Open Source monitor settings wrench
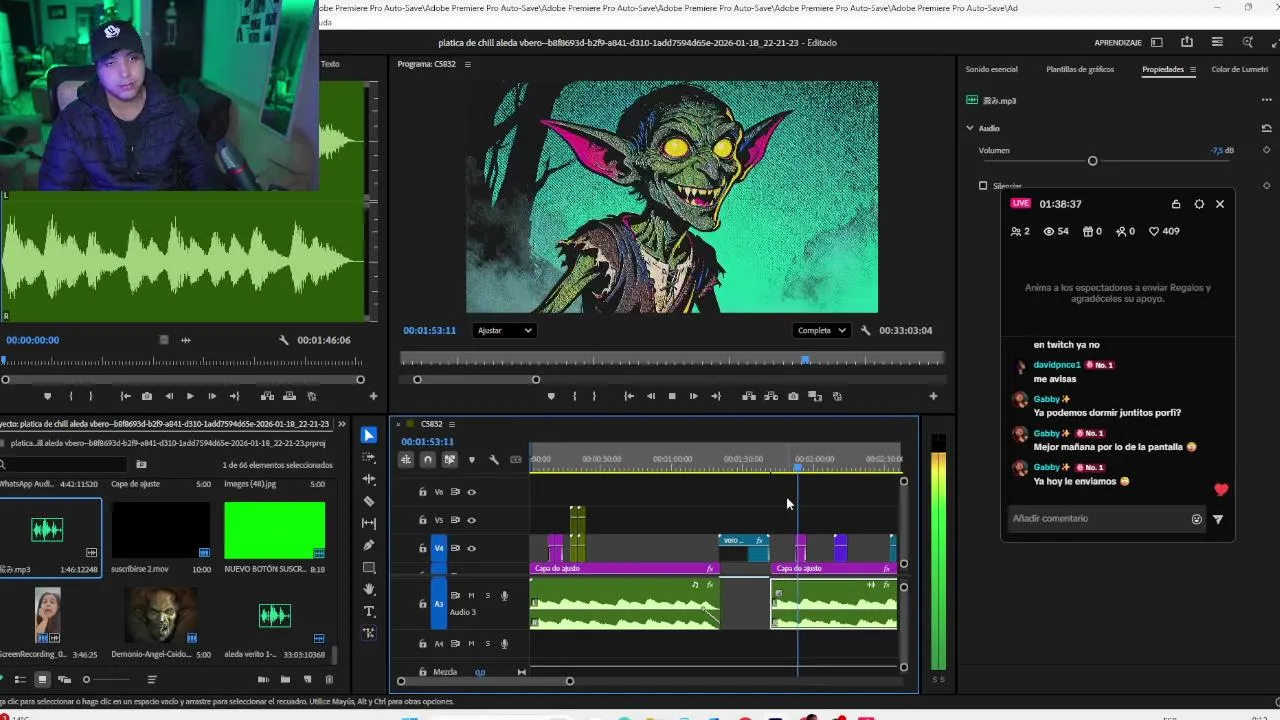Image resolution: width=1280 pixels, height=720 pixels. tap(284, 340)
